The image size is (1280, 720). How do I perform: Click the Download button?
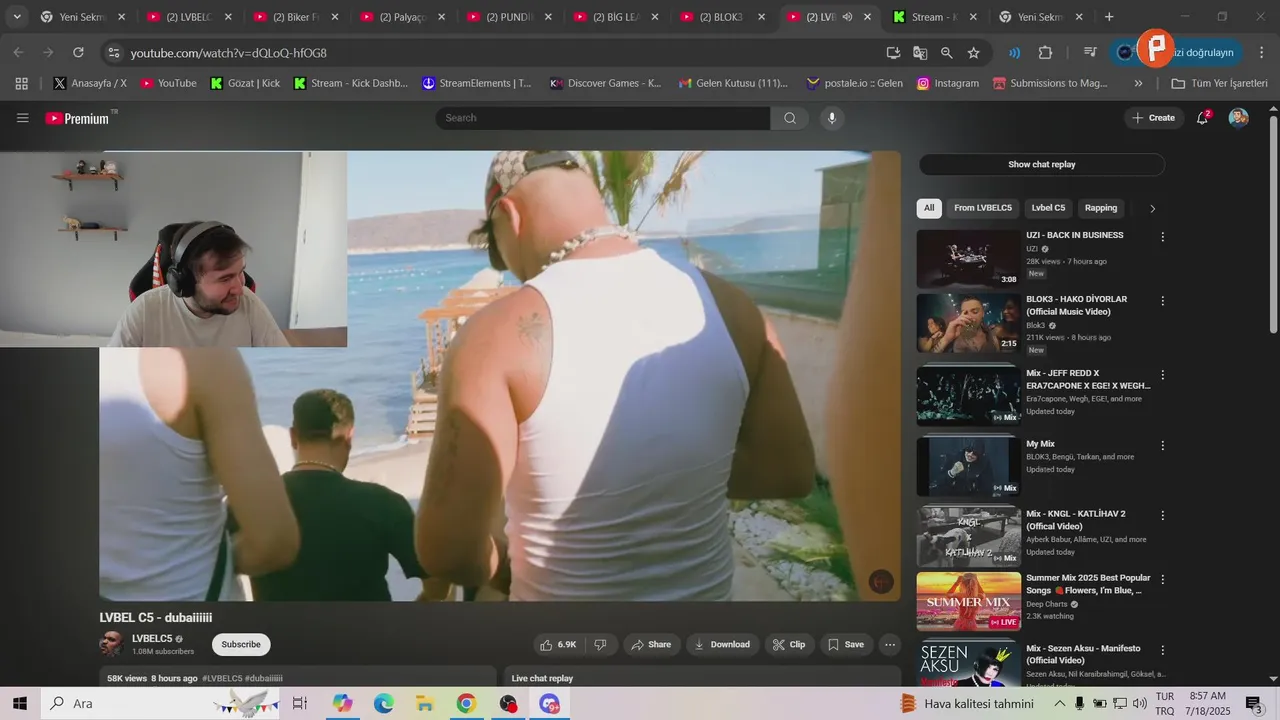pos(722,645)
